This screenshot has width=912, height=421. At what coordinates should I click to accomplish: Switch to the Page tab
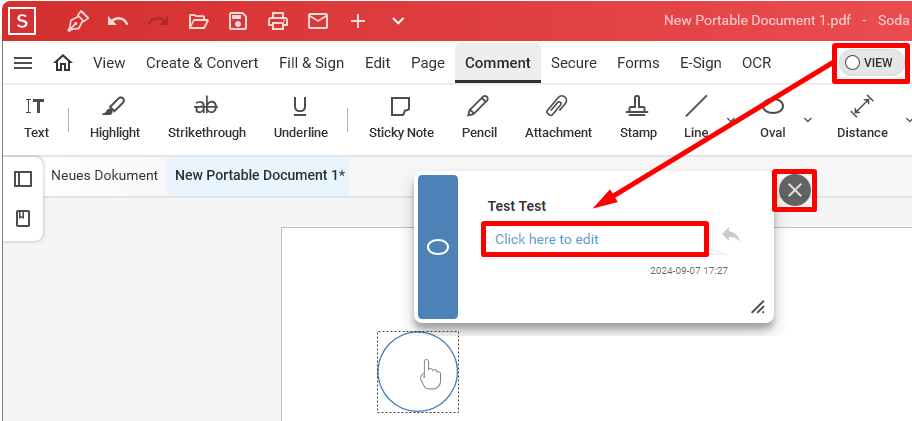point(428,63)
